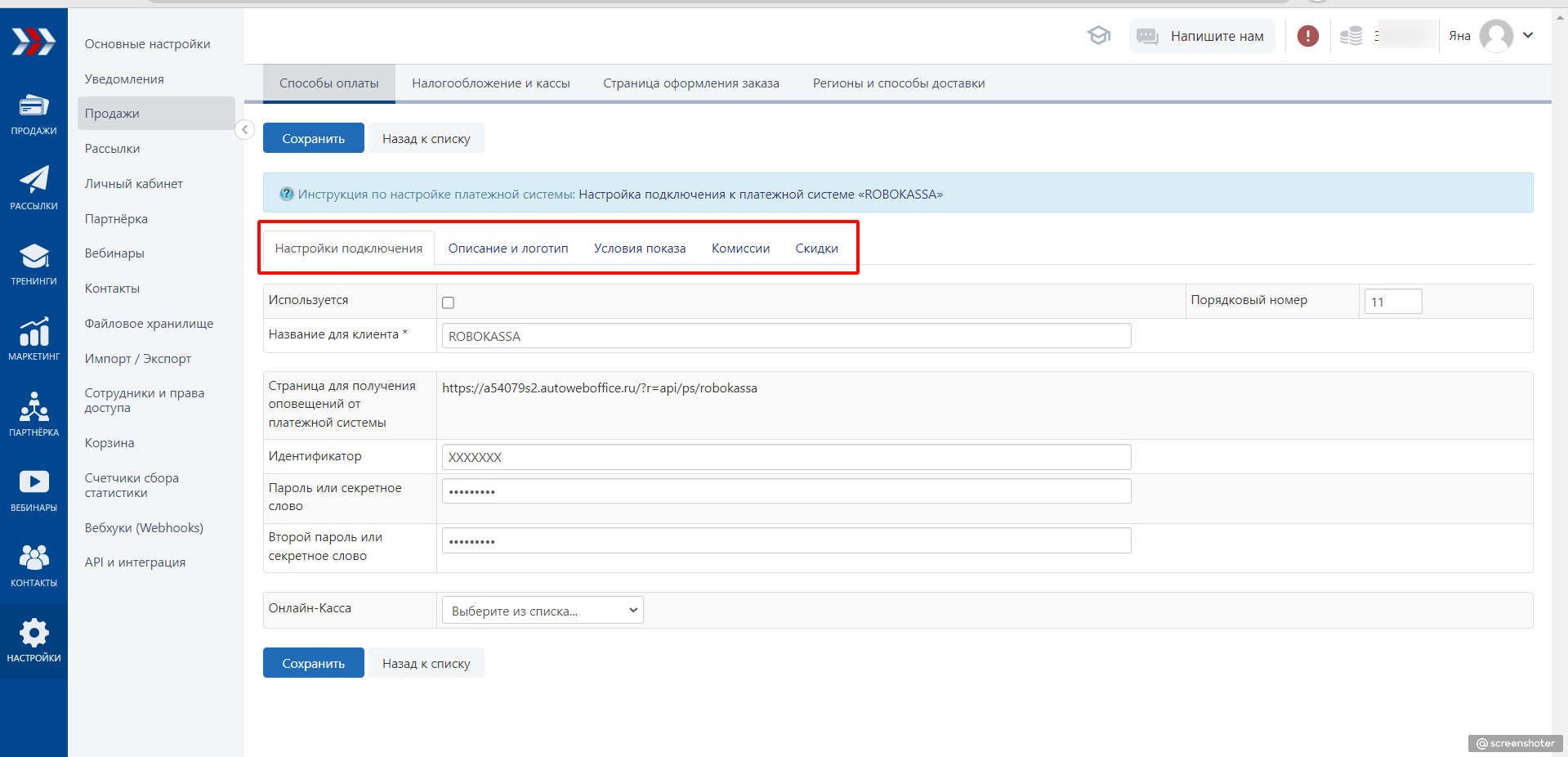Screen dimensions: 1568x757
Task: Click the top Назад к списку button
Action: tap(427, 138)
